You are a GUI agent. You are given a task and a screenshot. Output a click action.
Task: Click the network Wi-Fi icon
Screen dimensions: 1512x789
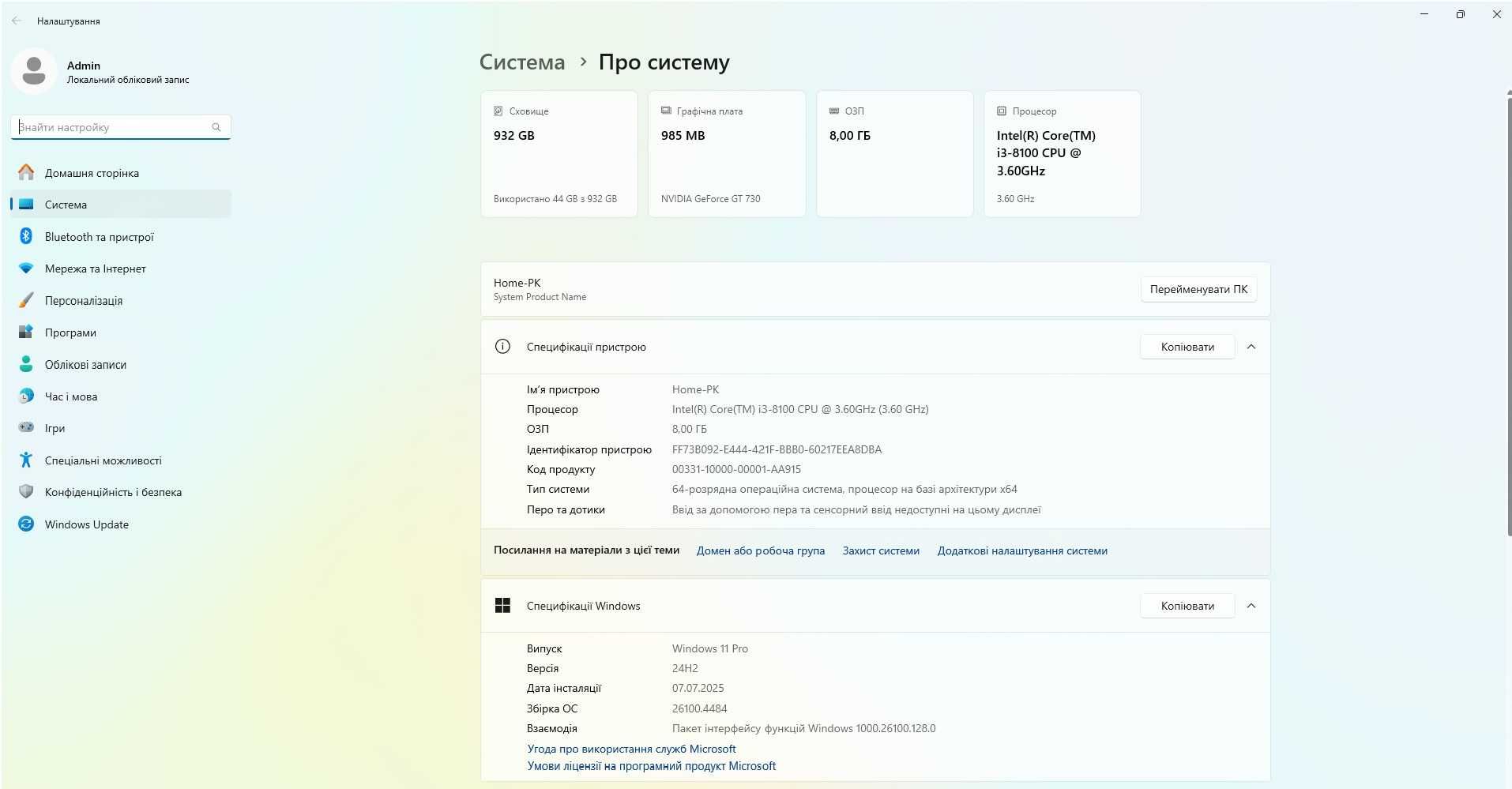point(26,269)
